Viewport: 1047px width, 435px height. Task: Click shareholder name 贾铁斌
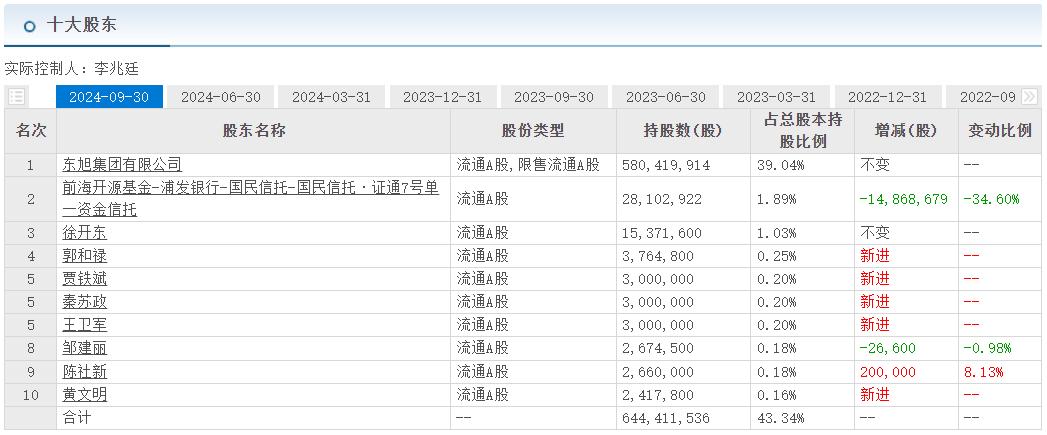84,279
